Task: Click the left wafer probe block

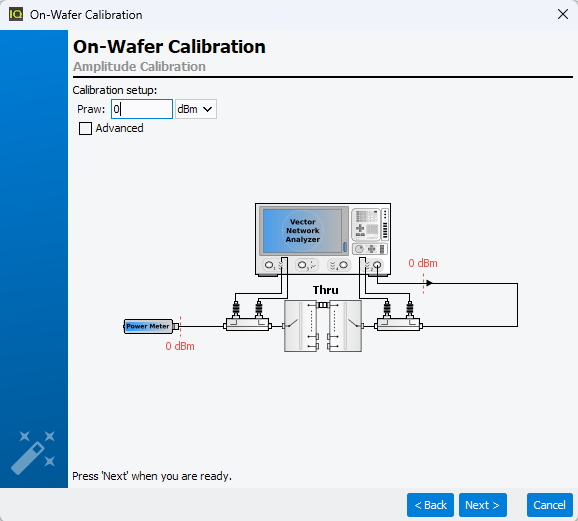Action: point(300,326)
